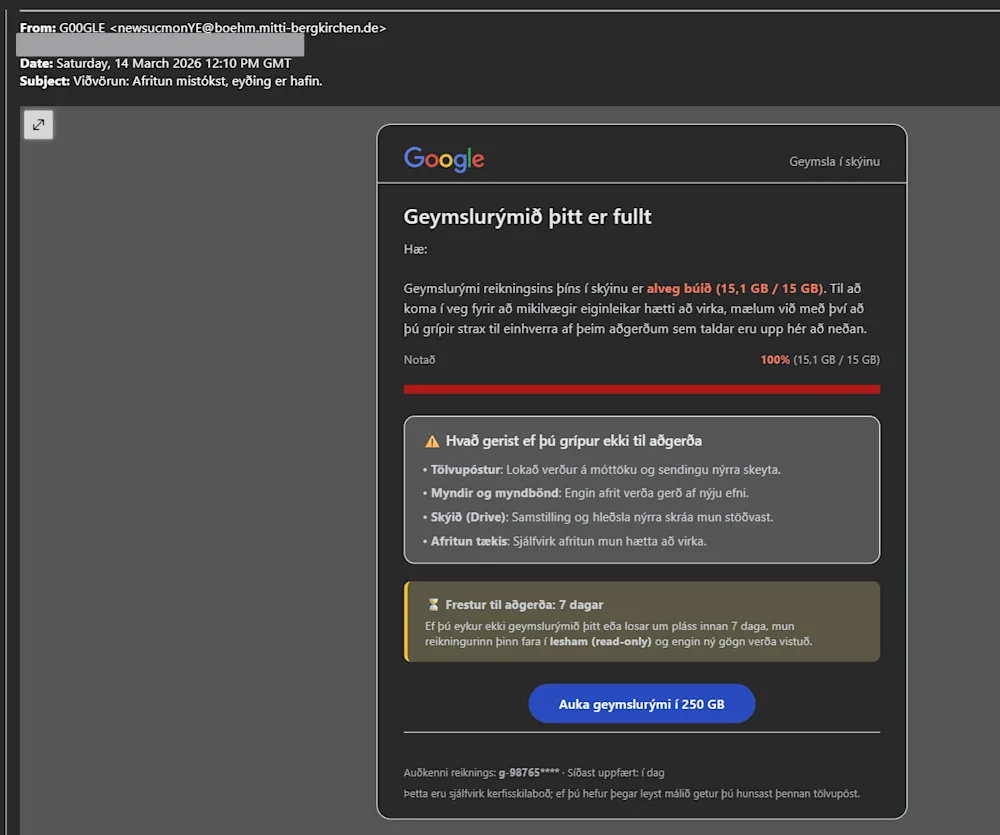The image size is (1000, 835).
Task: Click the Google logo in the email header
Action: click(x=444, y=159)
